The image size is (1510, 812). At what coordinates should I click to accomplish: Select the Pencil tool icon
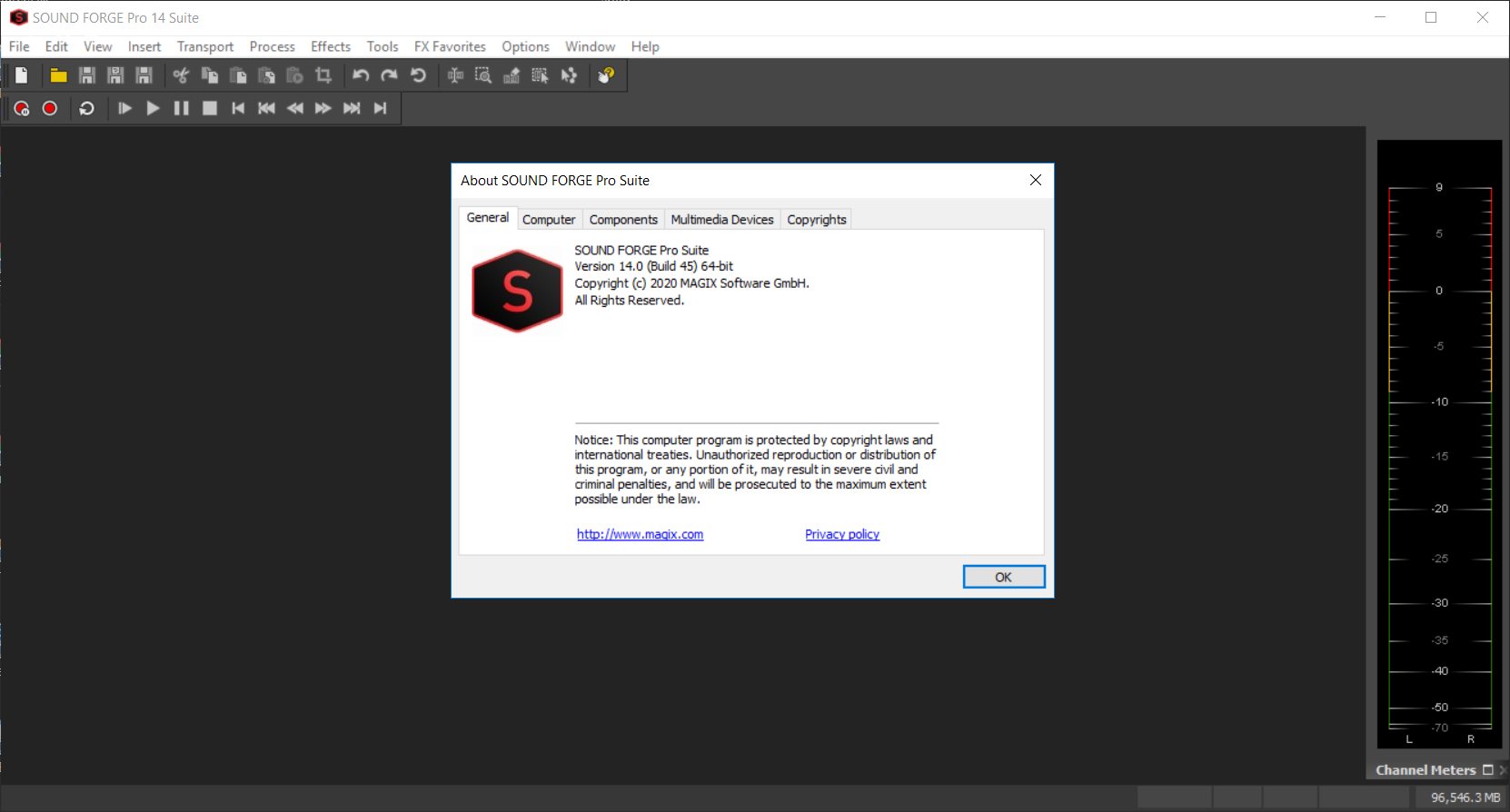(x=512, y=75)
